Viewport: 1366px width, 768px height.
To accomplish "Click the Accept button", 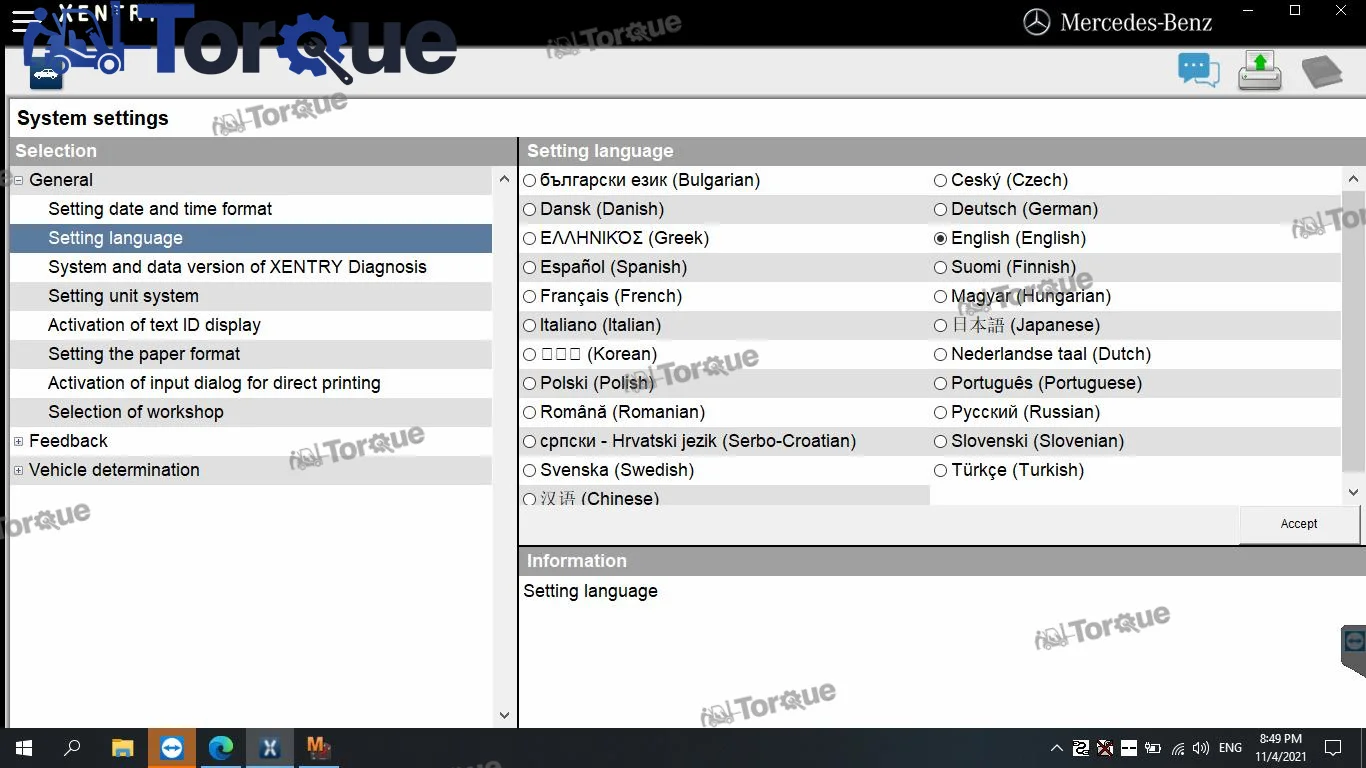I will [1299, 524].
